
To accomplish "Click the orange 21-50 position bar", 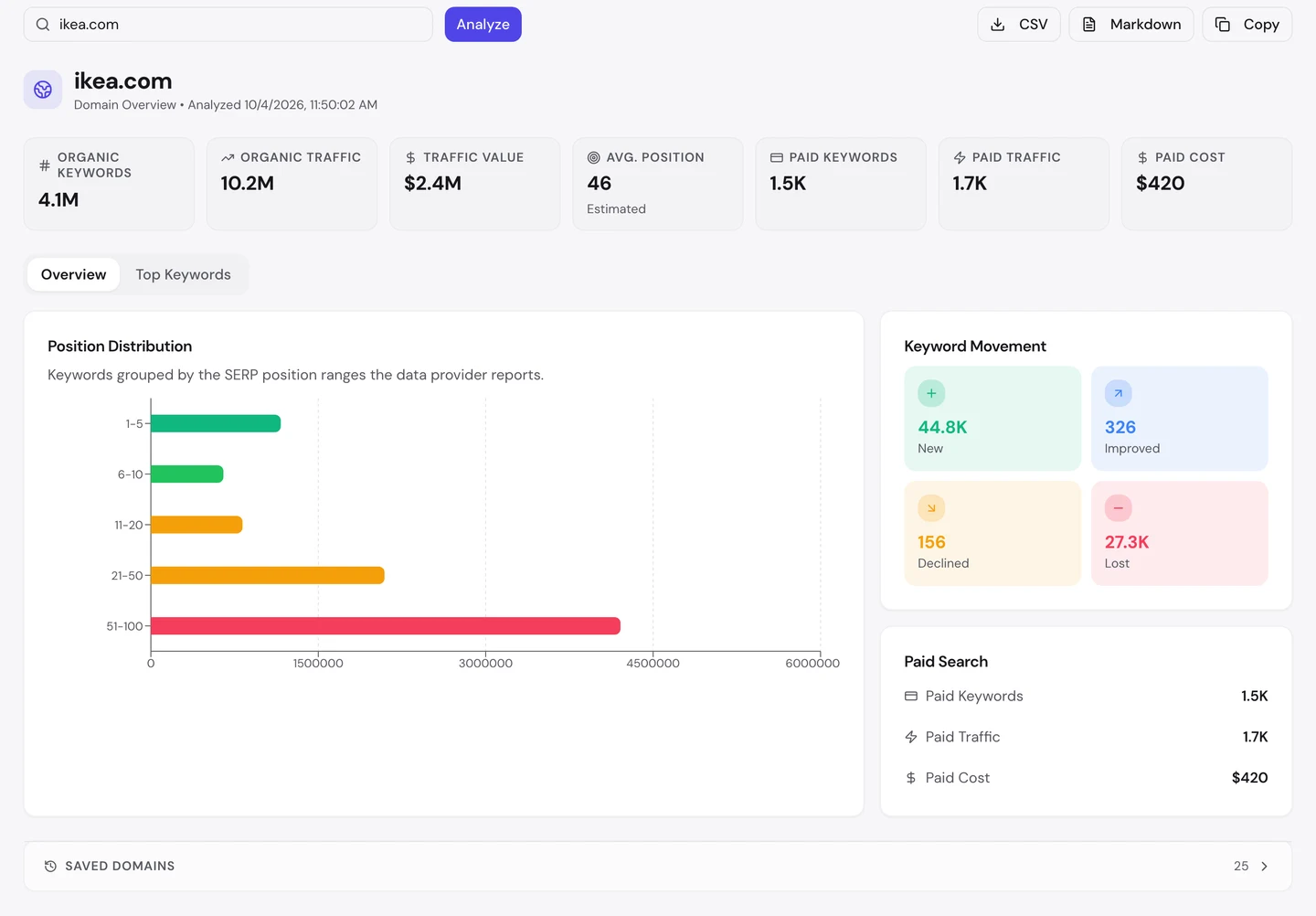I will [268, 575].
